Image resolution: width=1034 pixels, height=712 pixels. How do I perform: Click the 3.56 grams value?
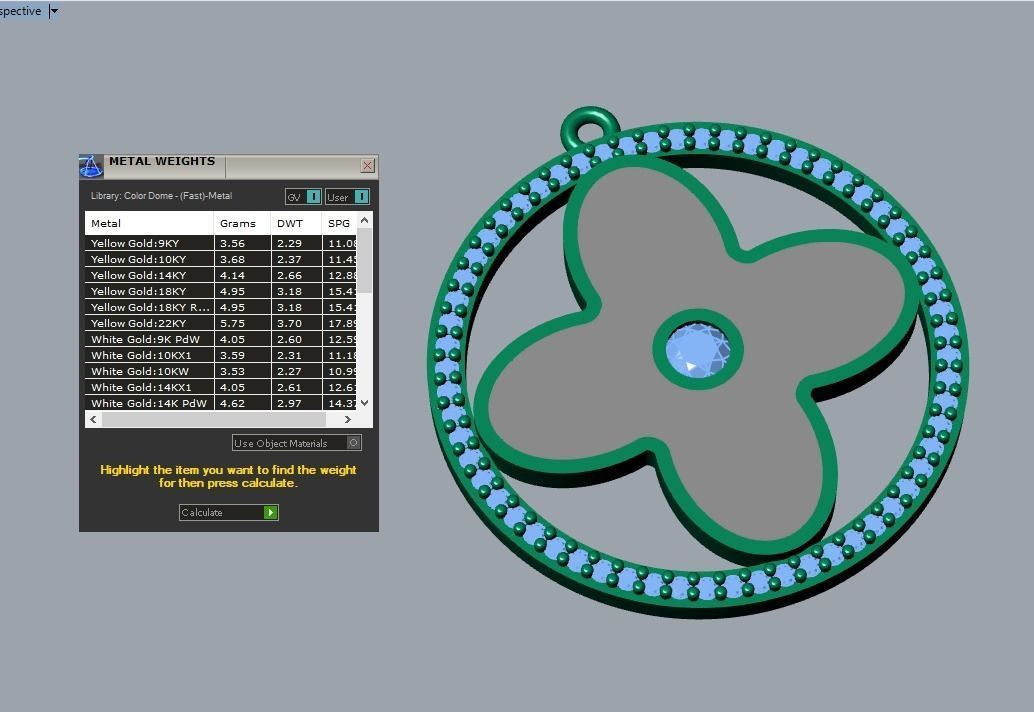[232, 243]
